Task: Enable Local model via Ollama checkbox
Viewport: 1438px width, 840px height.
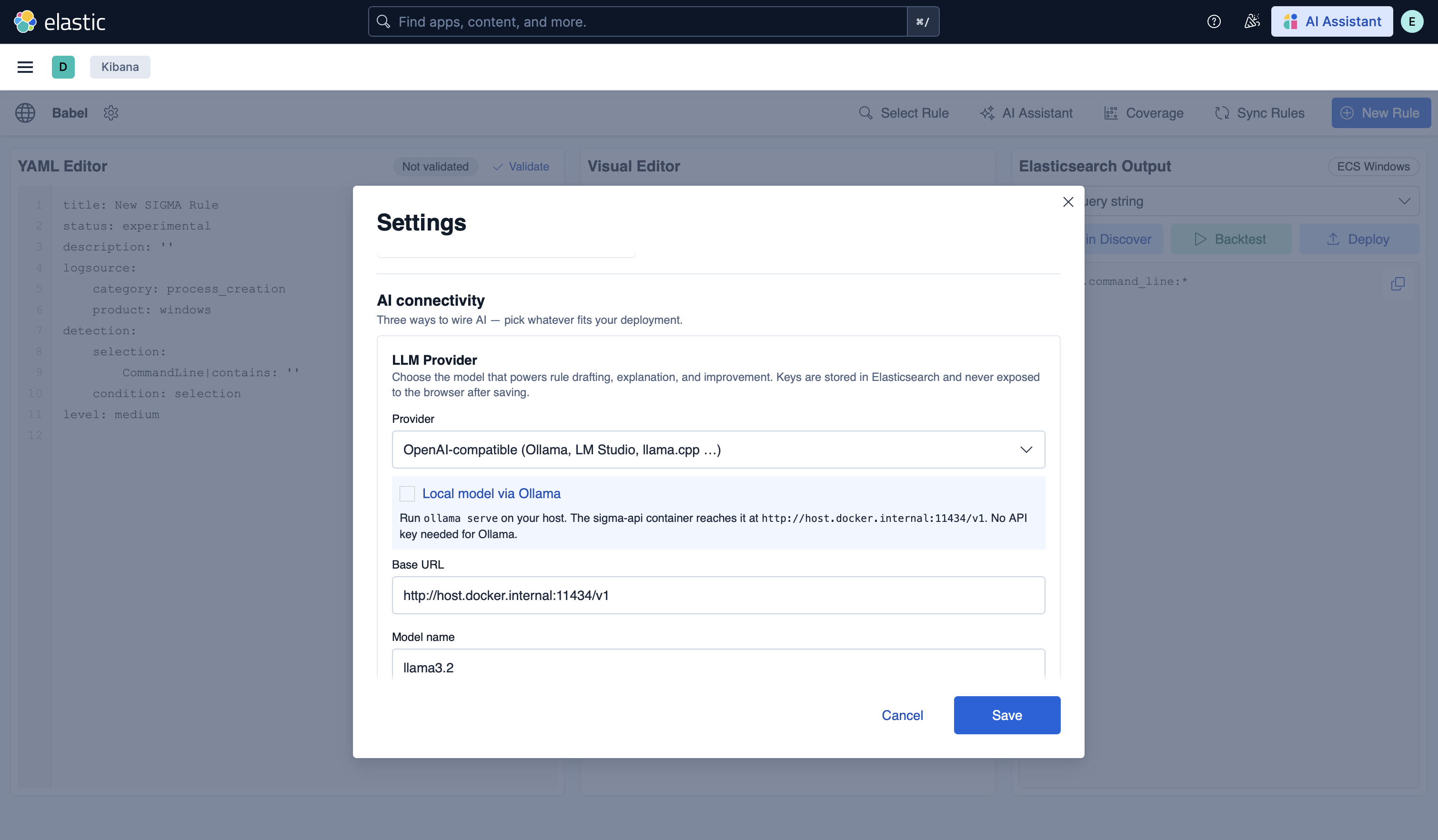Action: 407,494
